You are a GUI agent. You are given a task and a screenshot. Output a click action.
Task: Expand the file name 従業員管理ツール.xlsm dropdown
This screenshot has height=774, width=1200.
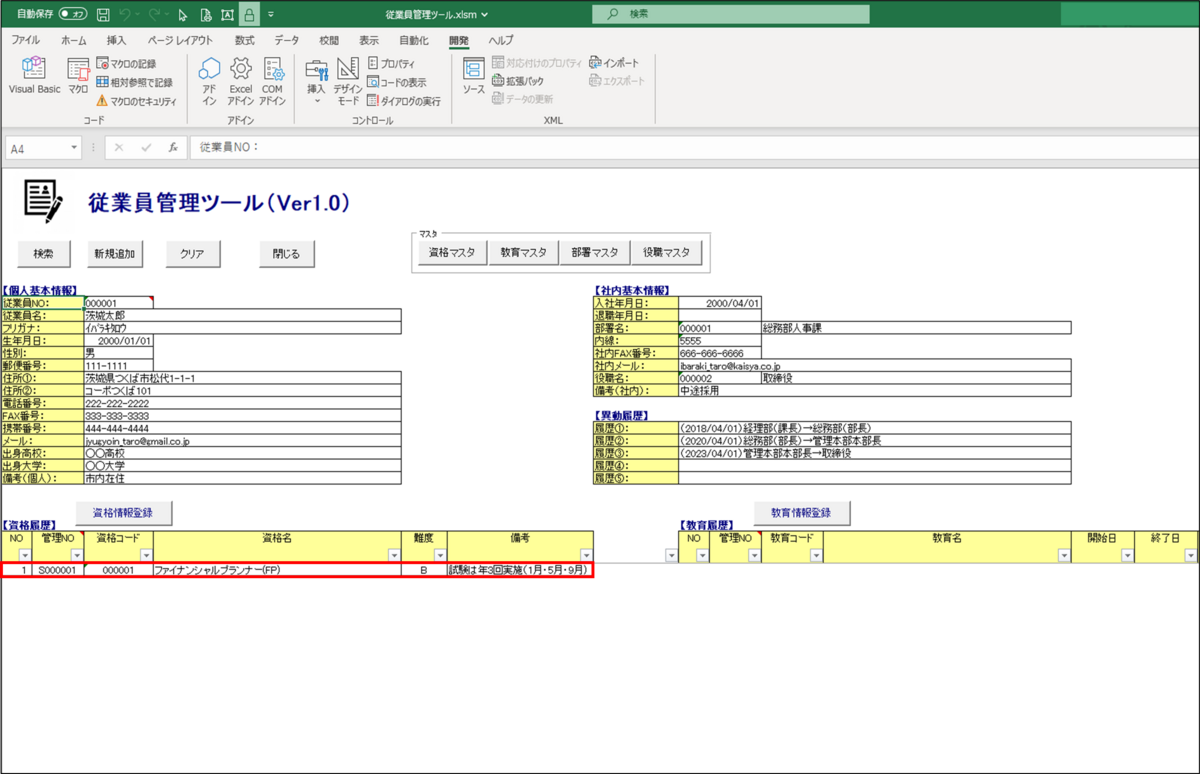pyautogui.click(x=484, y=15)
